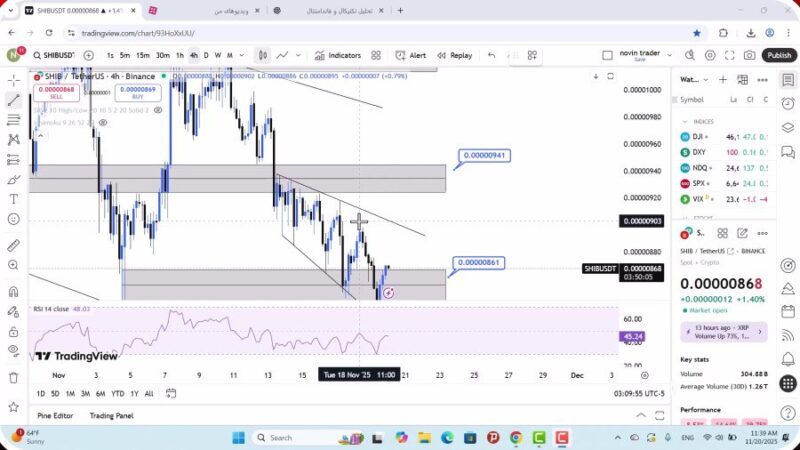Viewport: 800px width, 450px height.
Task: Open chart settings gear icon
Action: click(x=711, y=56)
